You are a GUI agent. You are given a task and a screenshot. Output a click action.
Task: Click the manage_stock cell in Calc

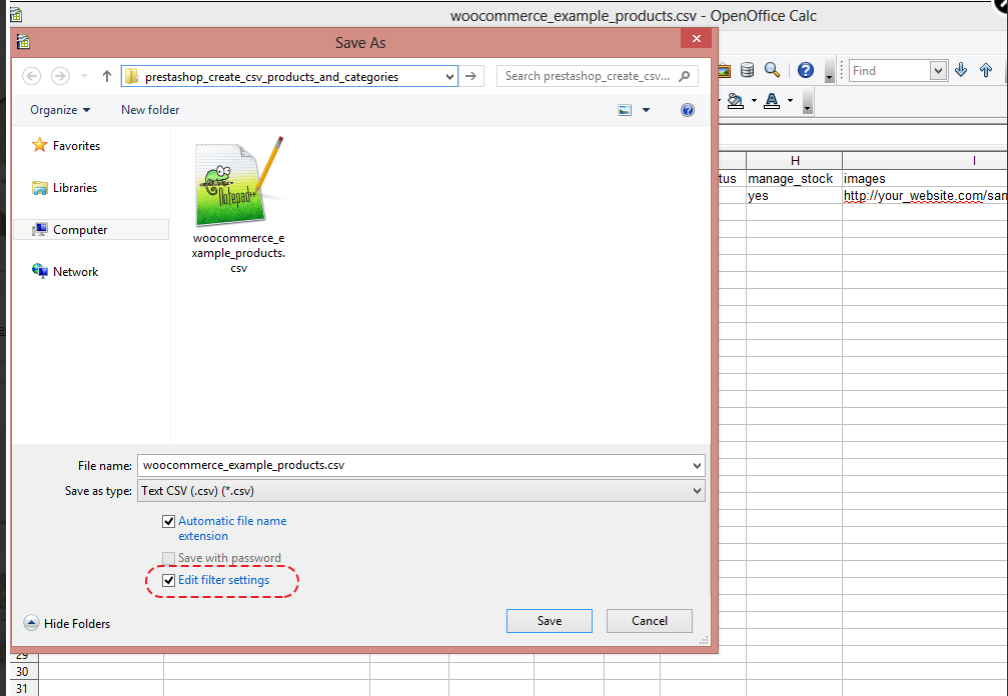(x=794, y=179)
